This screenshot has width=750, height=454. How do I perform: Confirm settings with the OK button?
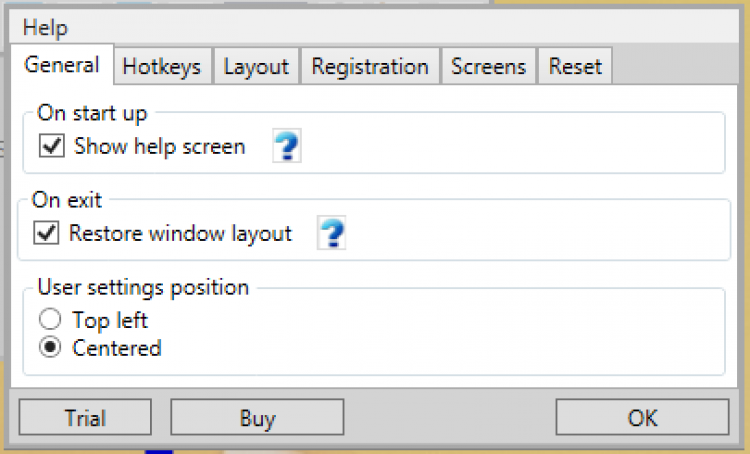pos(642,418)
